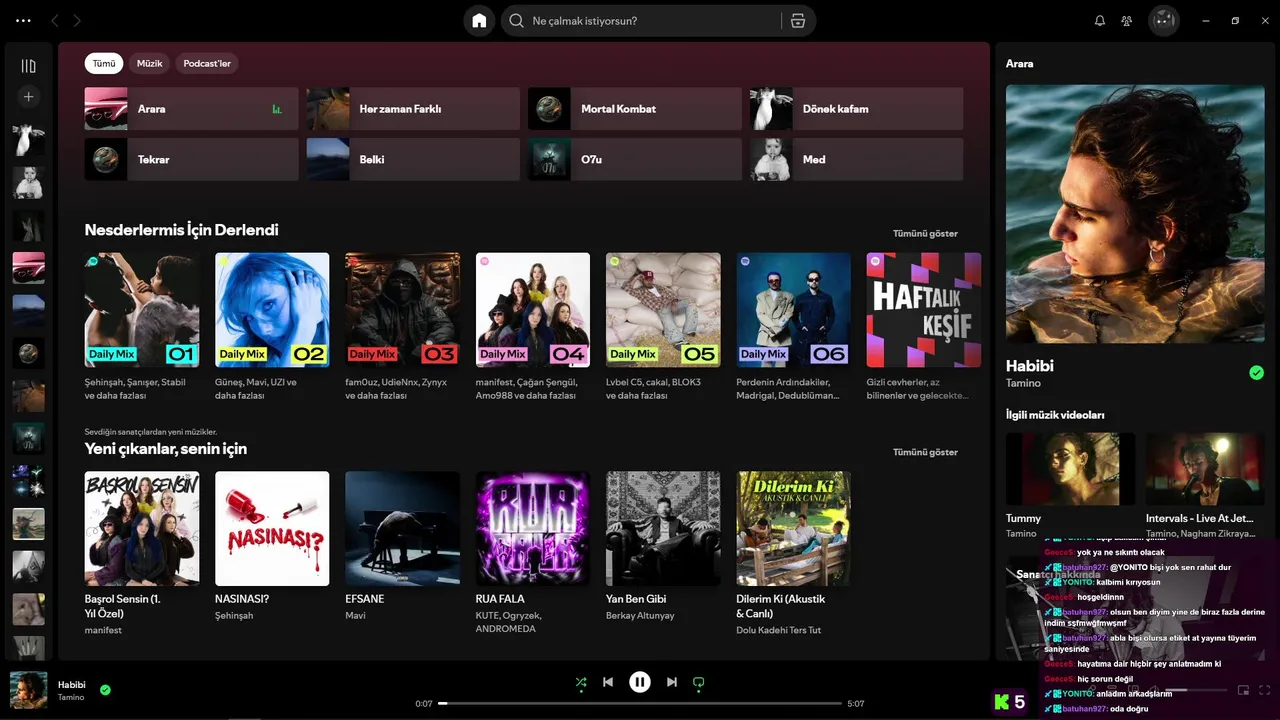Image resolution: width=1280 pixels, height=720 pixels.
Task: Open Daily Mix 03 cover
Action: point(402,310)
